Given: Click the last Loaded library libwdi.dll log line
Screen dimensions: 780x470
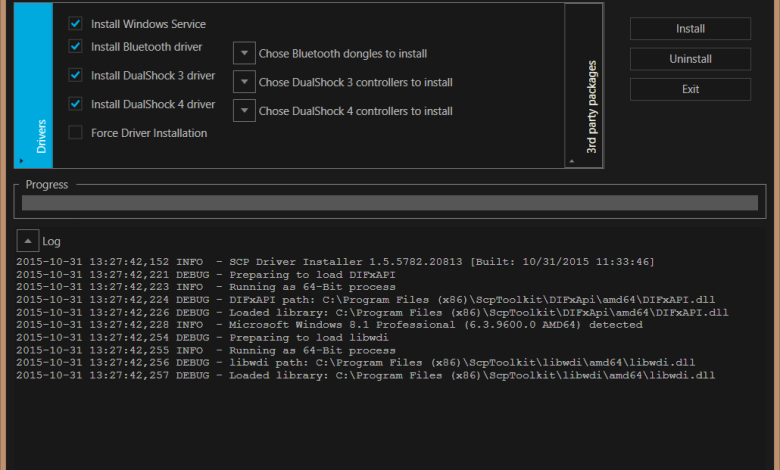Looking at the screenshot, I should click(x=365, y=375).
